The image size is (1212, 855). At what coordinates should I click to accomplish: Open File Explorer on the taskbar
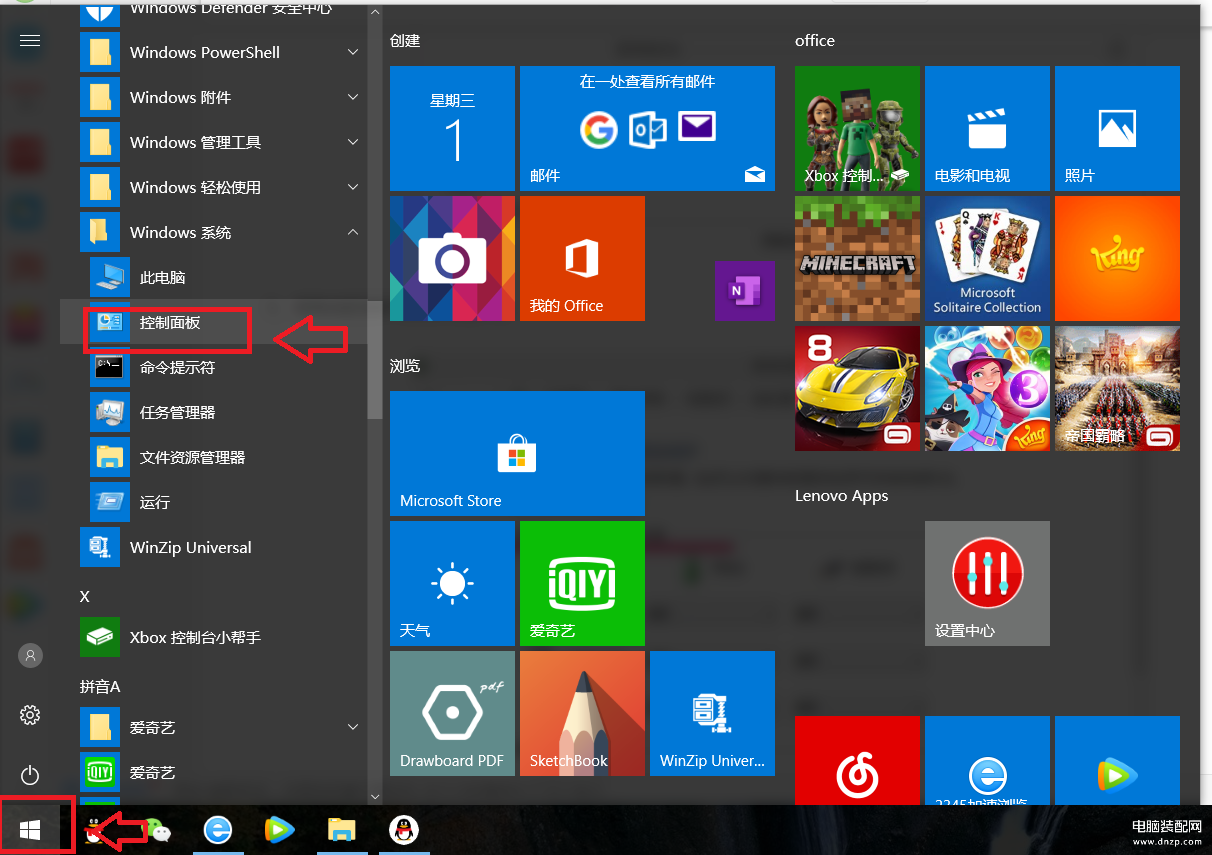click(x=342, y=830)
